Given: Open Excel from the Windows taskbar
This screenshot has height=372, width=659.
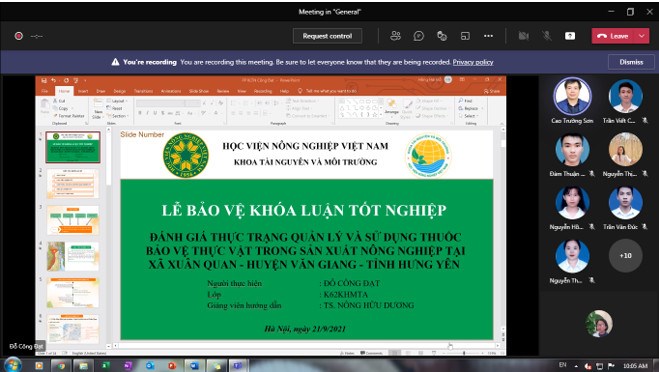Looking at the screenshot, I should (x=106, y=366).
